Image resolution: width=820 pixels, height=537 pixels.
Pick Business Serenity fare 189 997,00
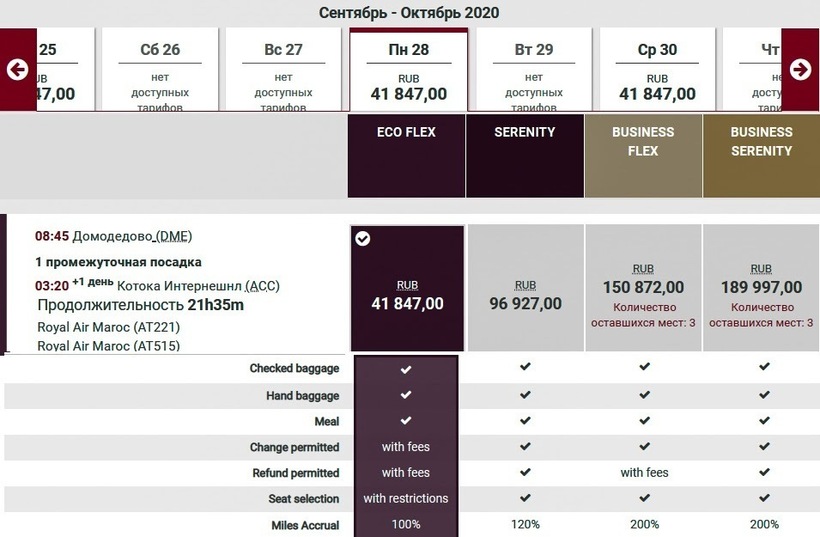pyautogui.click(x=761, y=294)
